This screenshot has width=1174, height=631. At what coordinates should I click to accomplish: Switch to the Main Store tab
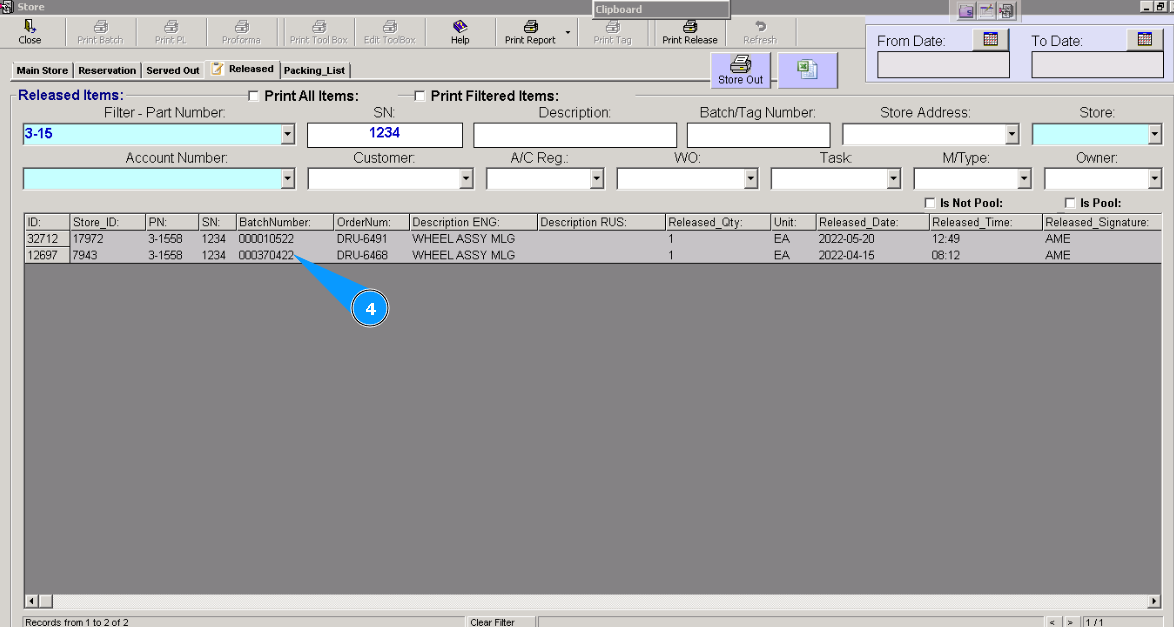coord(40,70)
